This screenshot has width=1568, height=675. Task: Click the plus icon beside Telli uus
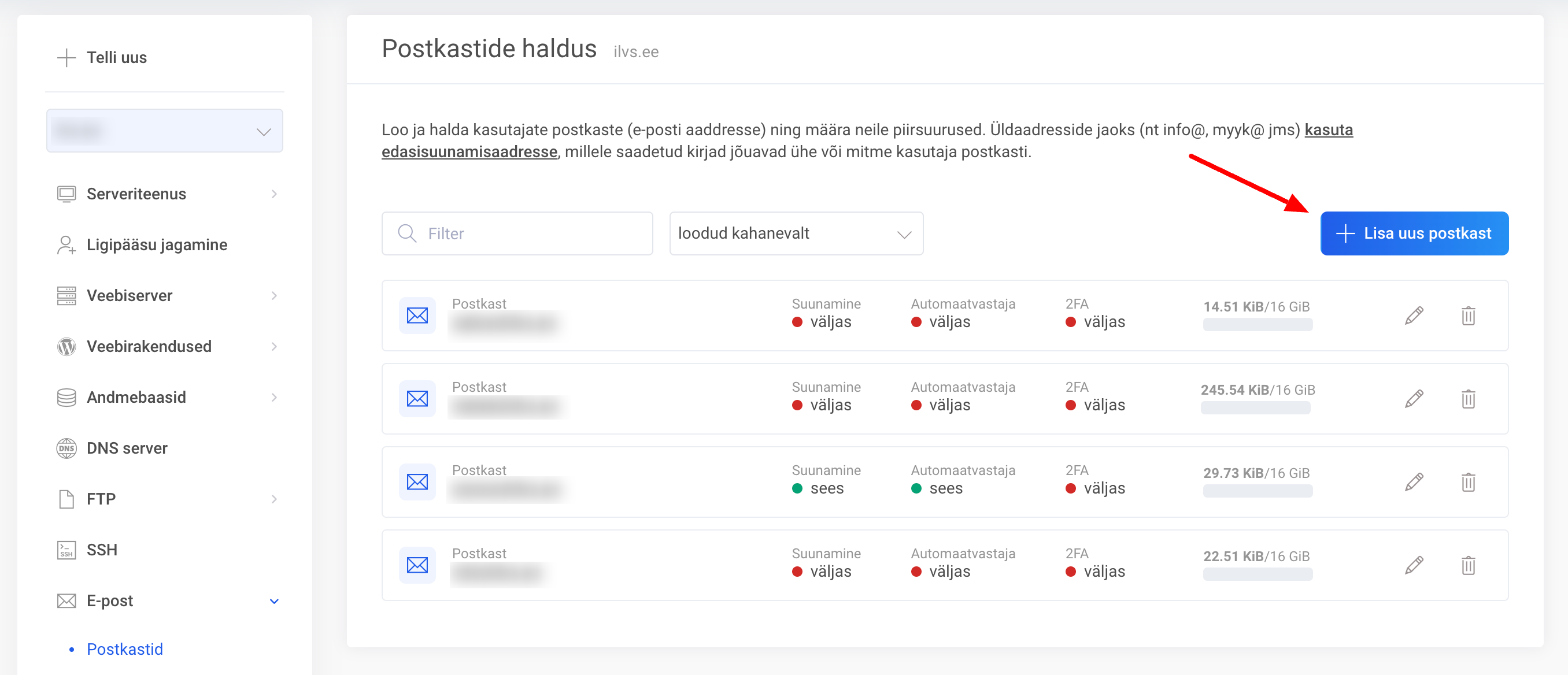[66, 58]
